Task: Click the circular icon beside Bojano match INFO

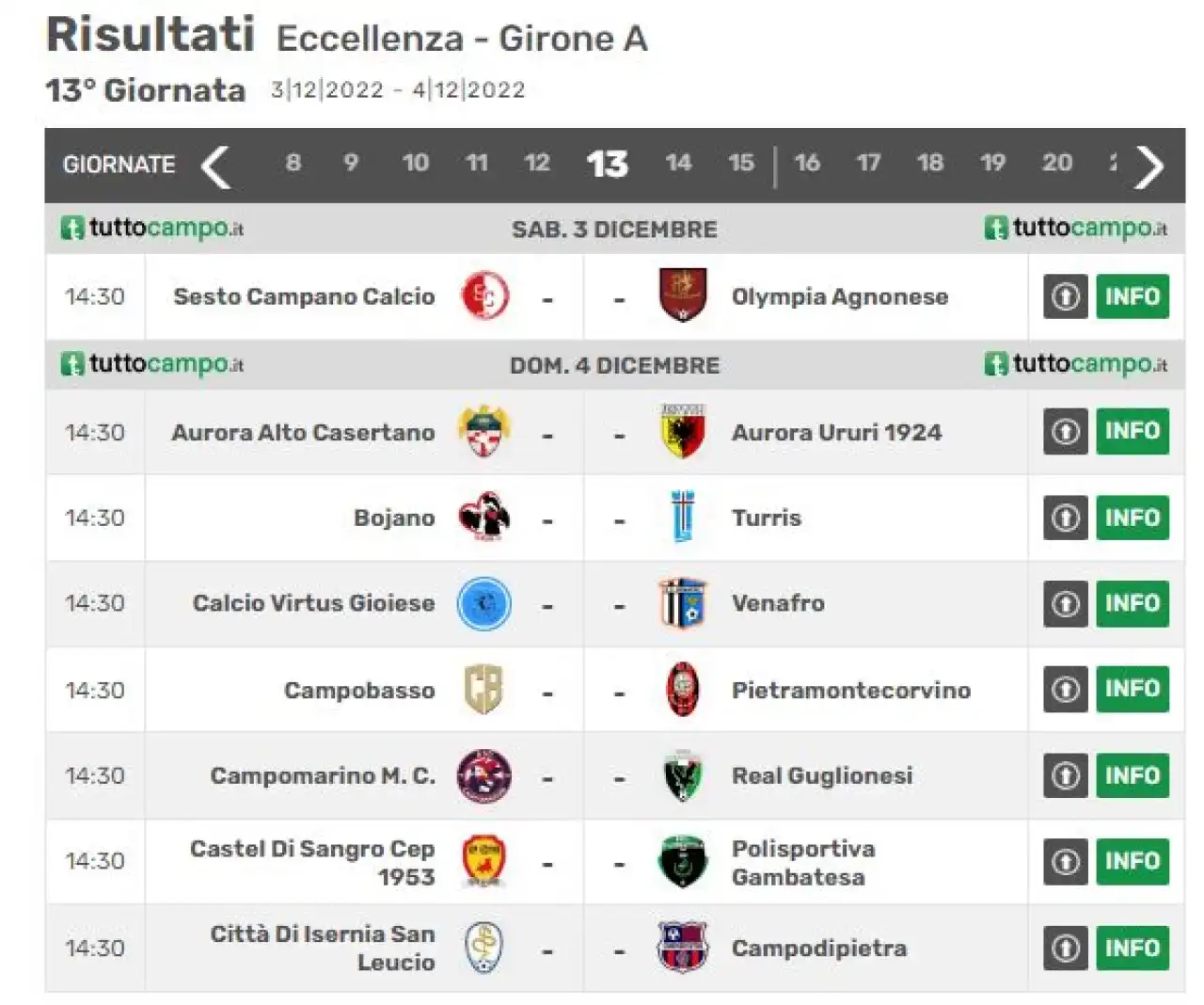Action: coord(1066,518)
